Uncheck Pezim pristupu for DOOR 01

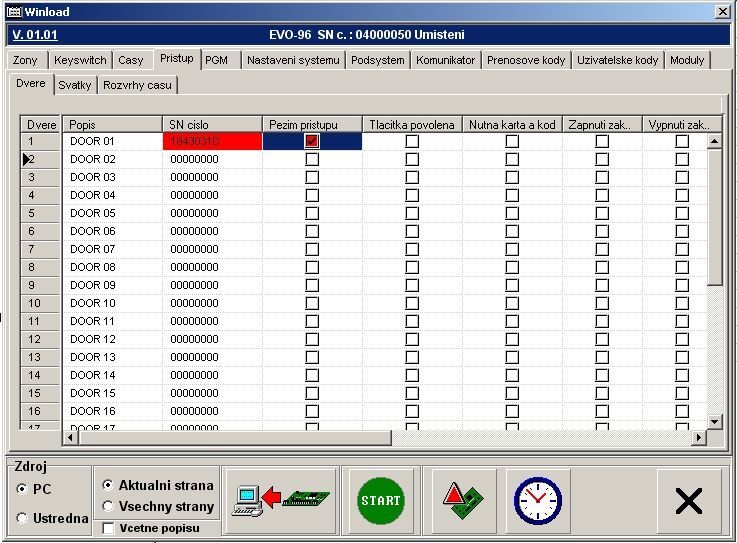coord(312,141)
